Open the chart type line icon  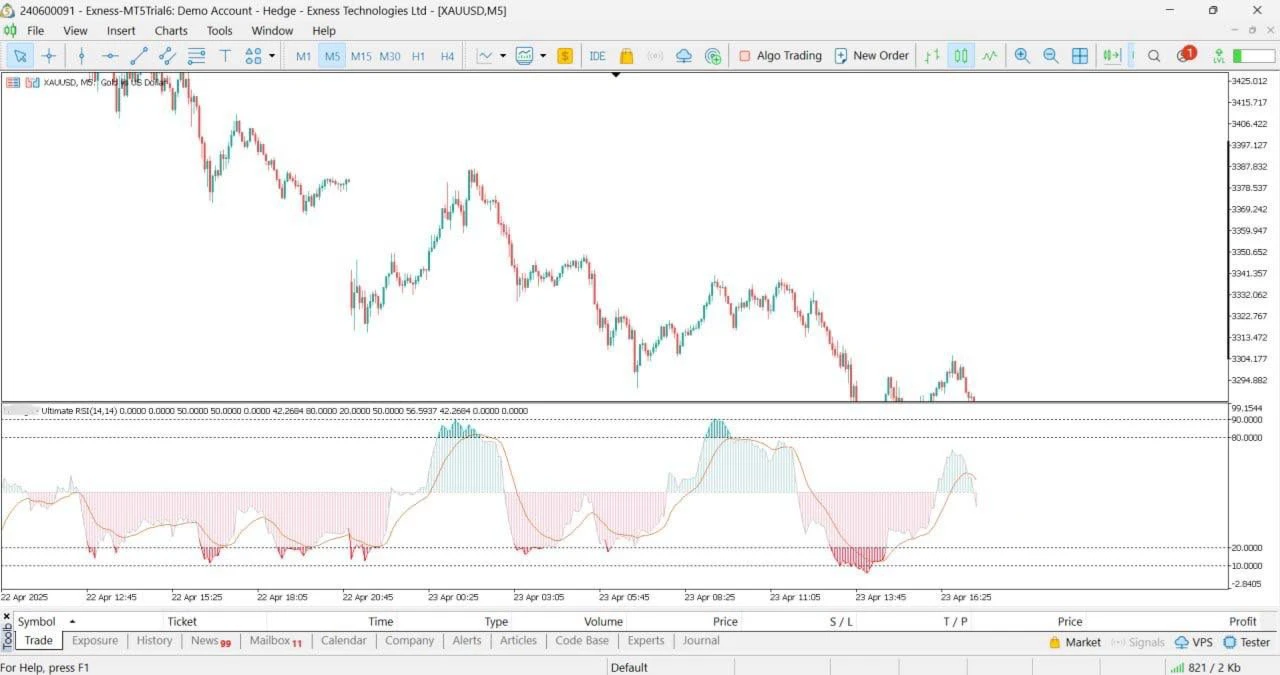tap(485, 56)
